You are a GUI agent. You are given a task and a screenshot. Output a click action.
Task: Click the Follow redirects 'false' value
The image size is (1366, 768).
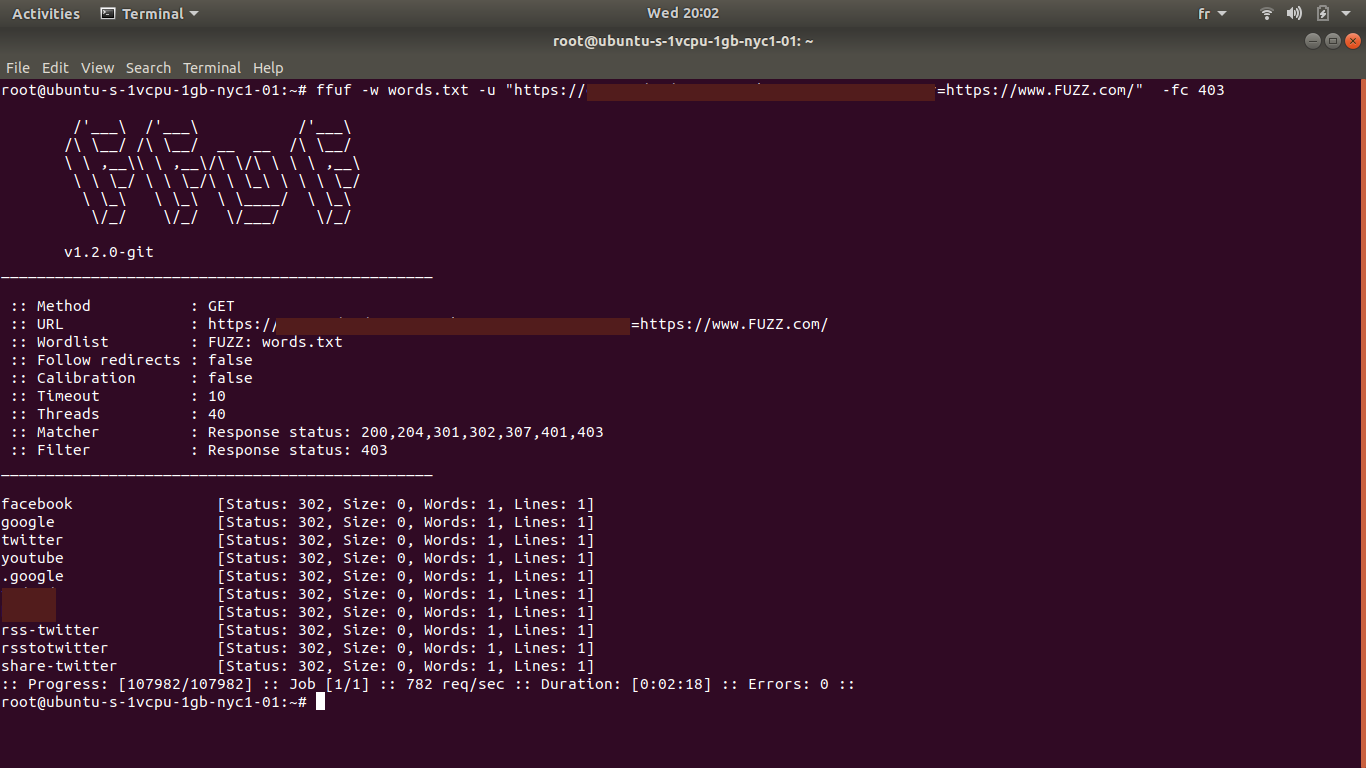pyautogui.click(x=230, y=360)
